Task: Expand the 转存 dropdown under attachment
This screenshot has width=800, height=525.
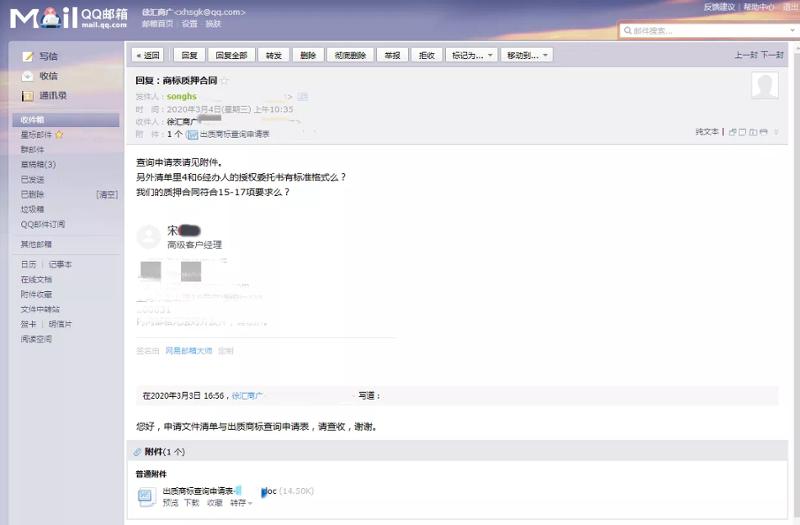Action: point(241,503)
